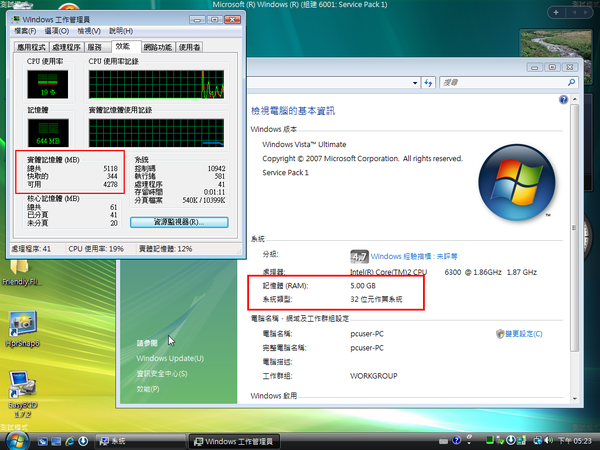Switch to 系統 taskbar button
The height and width of the screenshot is (450, 600).
(x=140, y=441)
